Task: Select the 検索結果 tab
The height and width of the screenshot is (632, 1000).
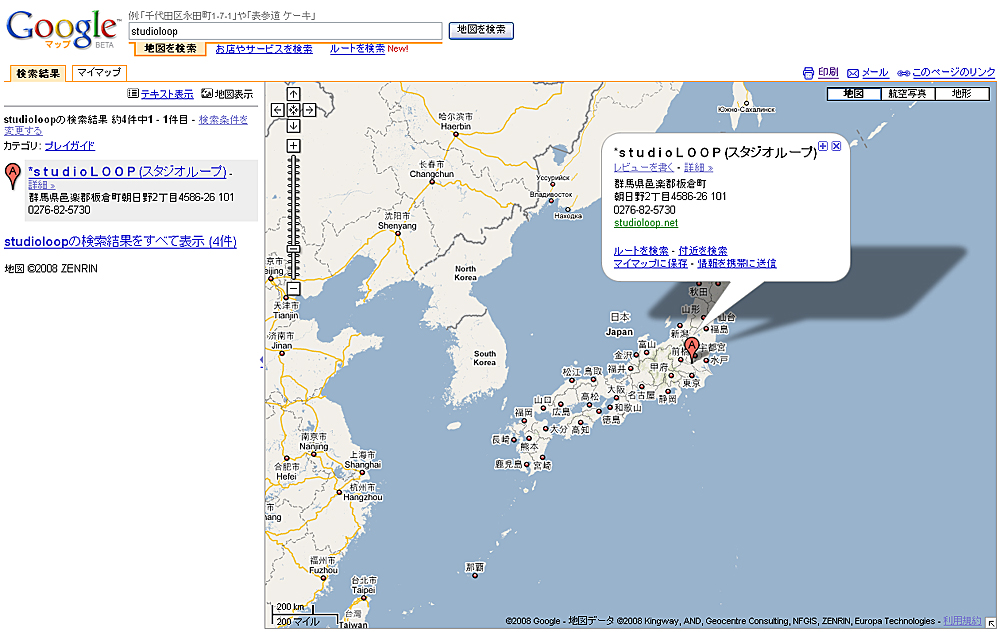Action: pyautogui.click(x=38, y=73)
